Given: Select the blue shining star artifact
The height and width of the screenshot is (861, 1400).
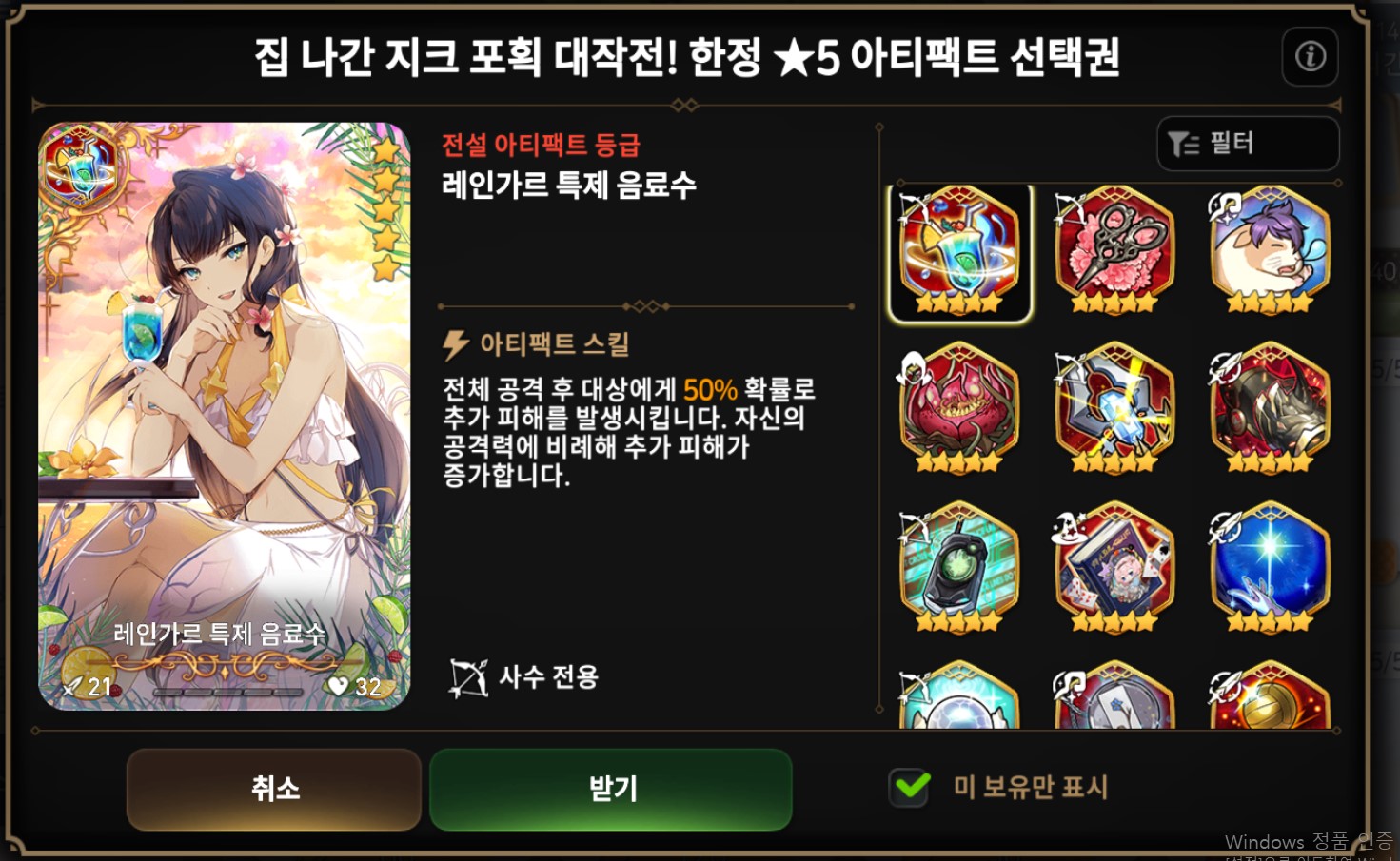Looking at the screenshot, I should [1270, 568].
